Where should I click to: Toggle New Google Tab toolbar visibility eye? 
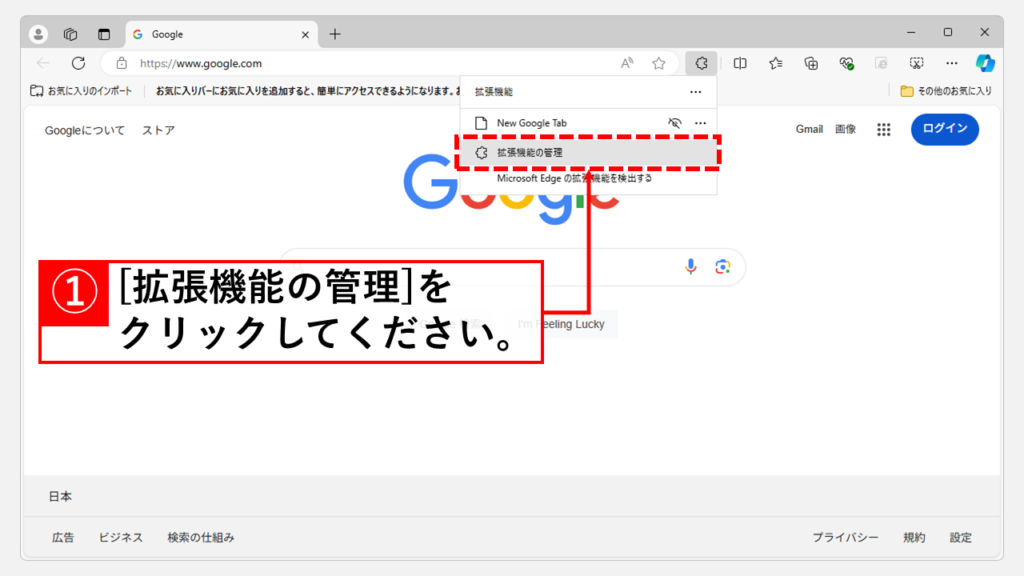(675, 123)
